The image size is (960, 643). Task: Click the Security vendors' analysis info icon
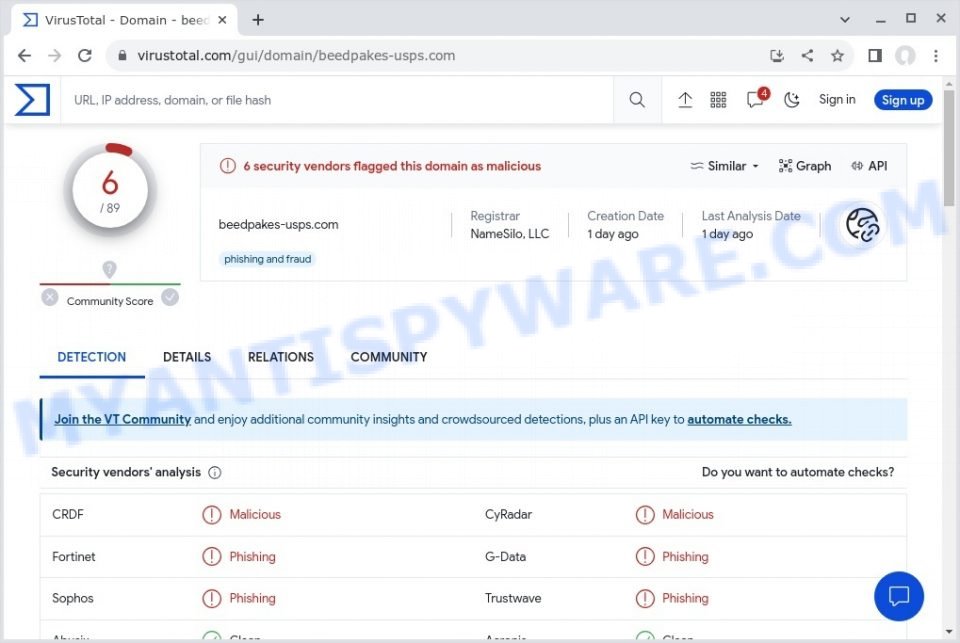click(214, 472)
